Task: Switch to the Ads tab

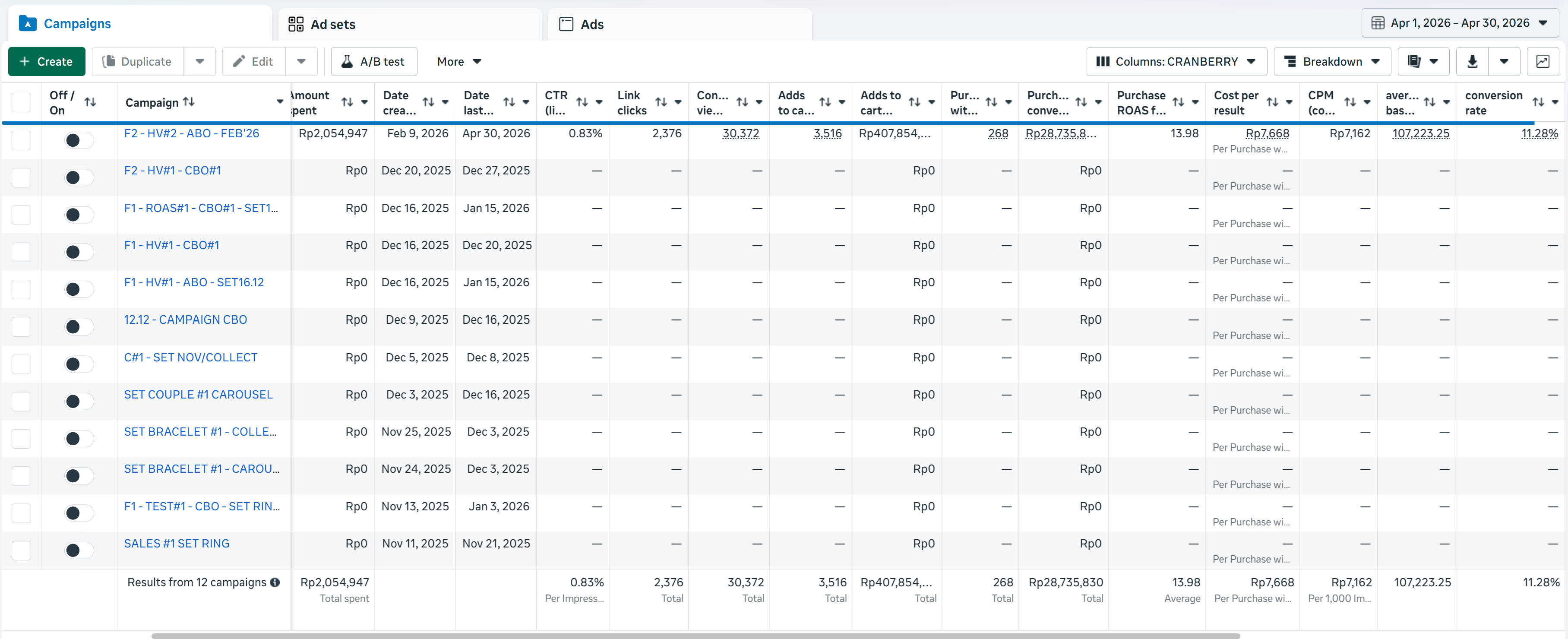Action: click(680, 24)
